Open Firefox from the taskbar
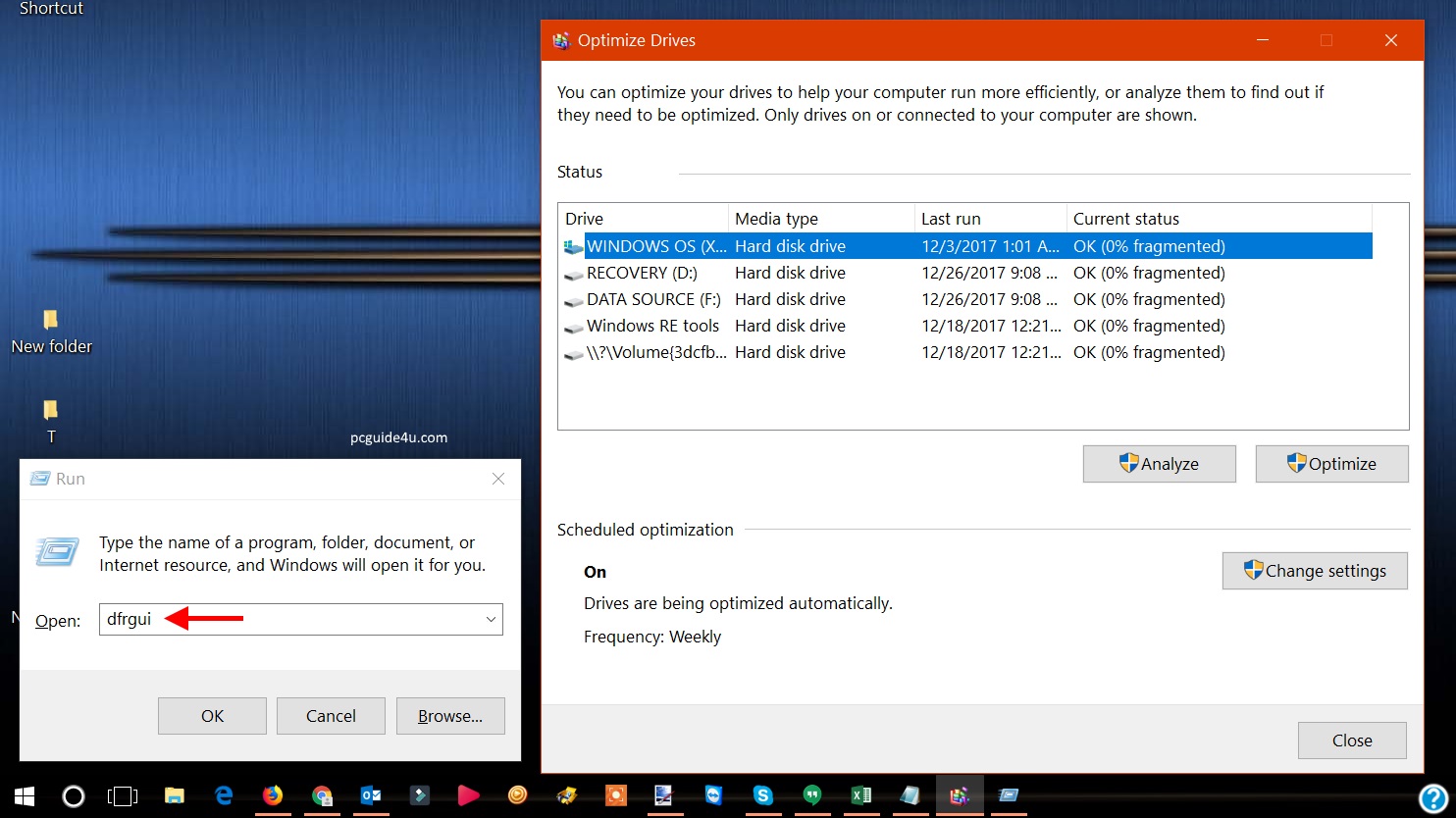The image size is (1456, 818). coord(273,795)
